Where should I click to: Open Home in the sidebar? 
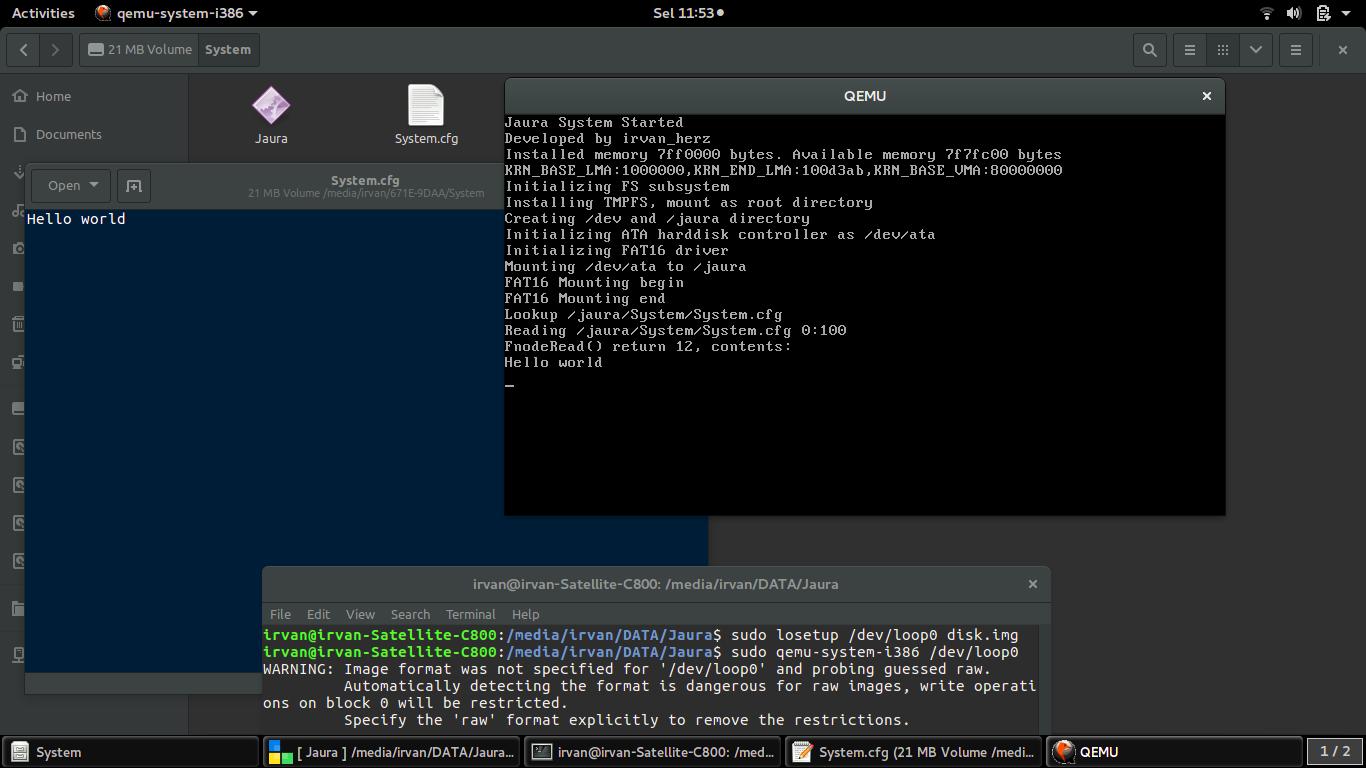53,96
